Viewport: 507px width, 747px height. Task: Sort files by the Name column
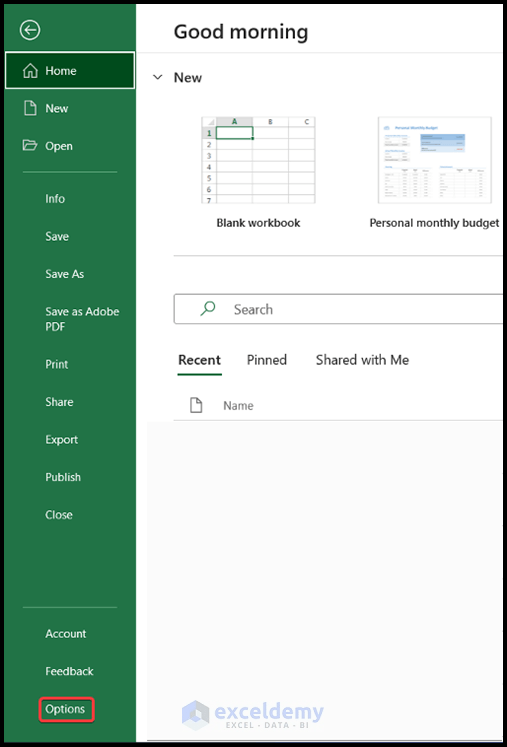[238, 406]
